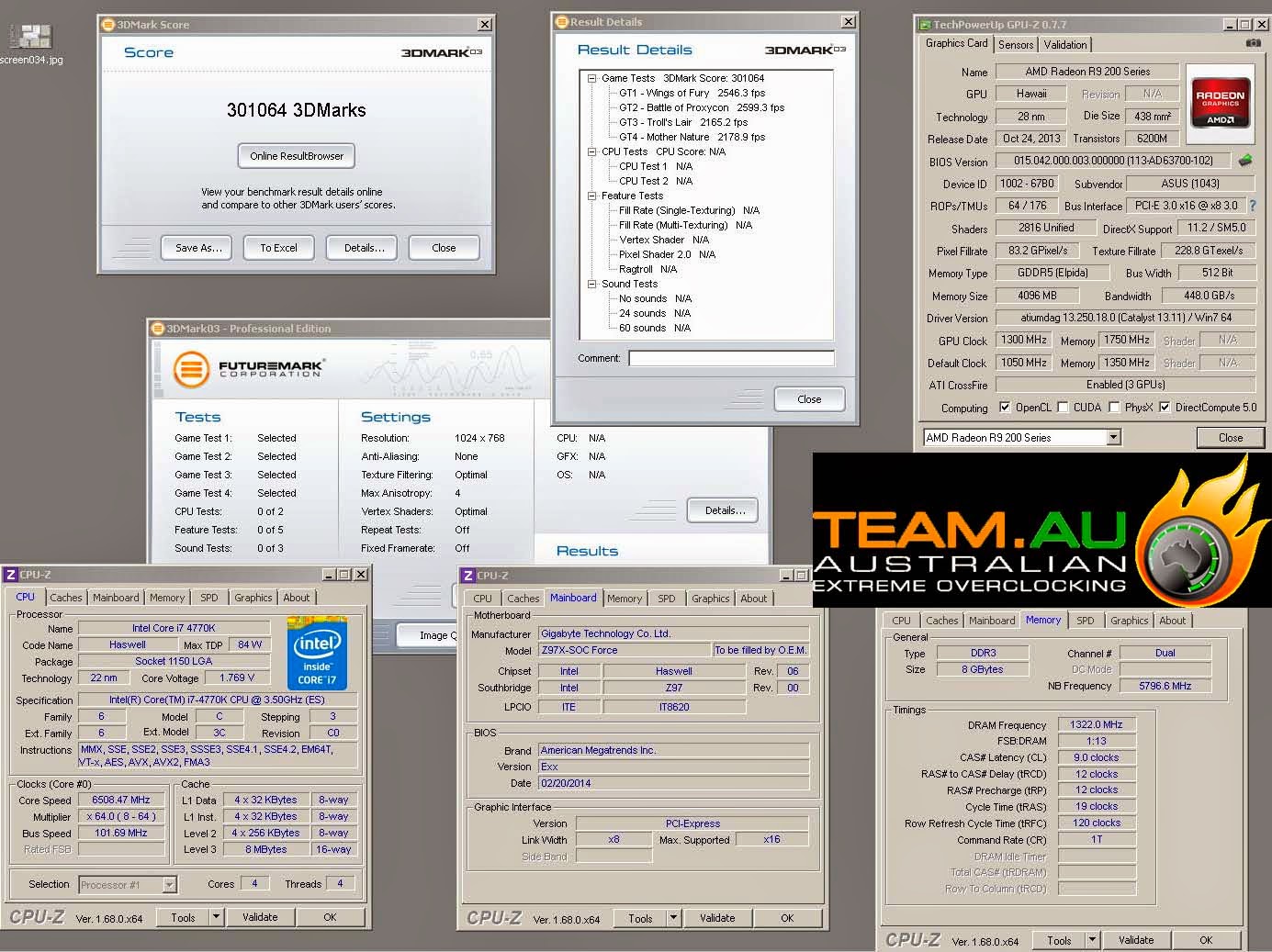The height and width of the screenshot is (952, 1272).
Task: Open the About tab in CPU-Z CPU window
Action: 297,598
